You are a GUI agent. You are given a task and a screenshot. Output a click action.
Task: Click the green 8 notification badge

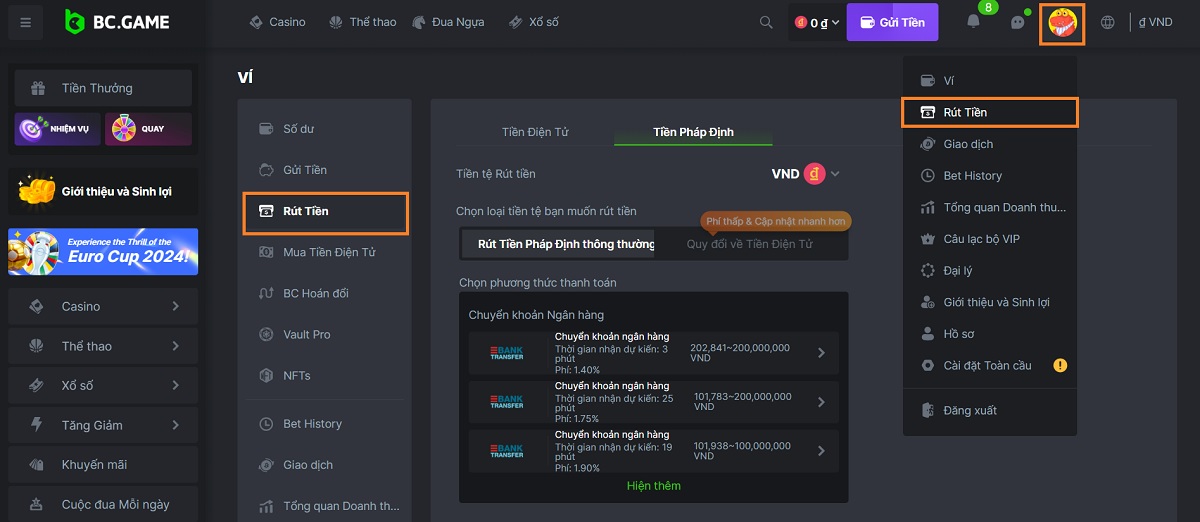click(x=988, y=8)
